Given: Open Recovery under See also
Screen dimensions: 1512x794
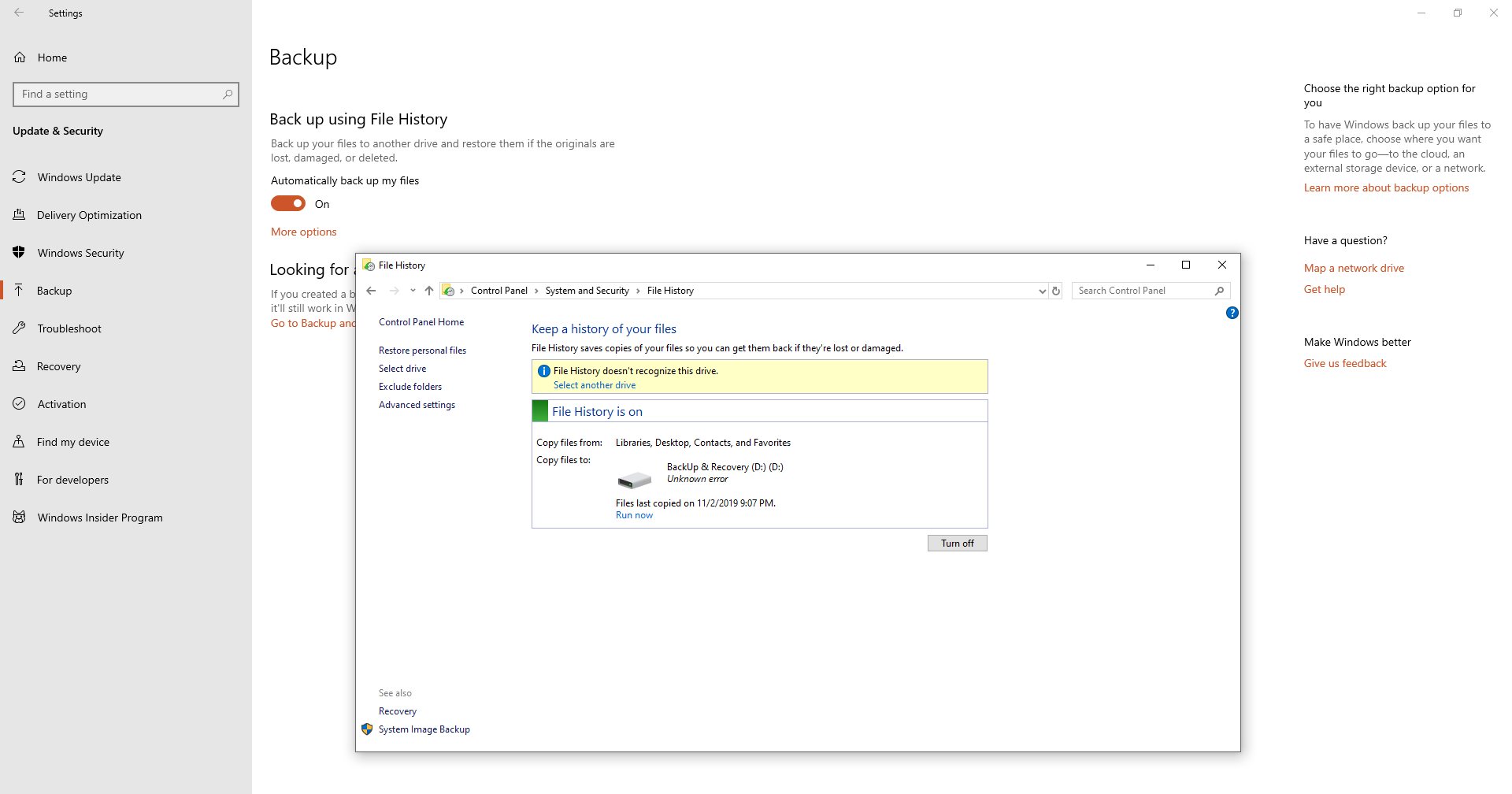Looking at the screenshot, I should pyautogui.click(x=398, y=711).
